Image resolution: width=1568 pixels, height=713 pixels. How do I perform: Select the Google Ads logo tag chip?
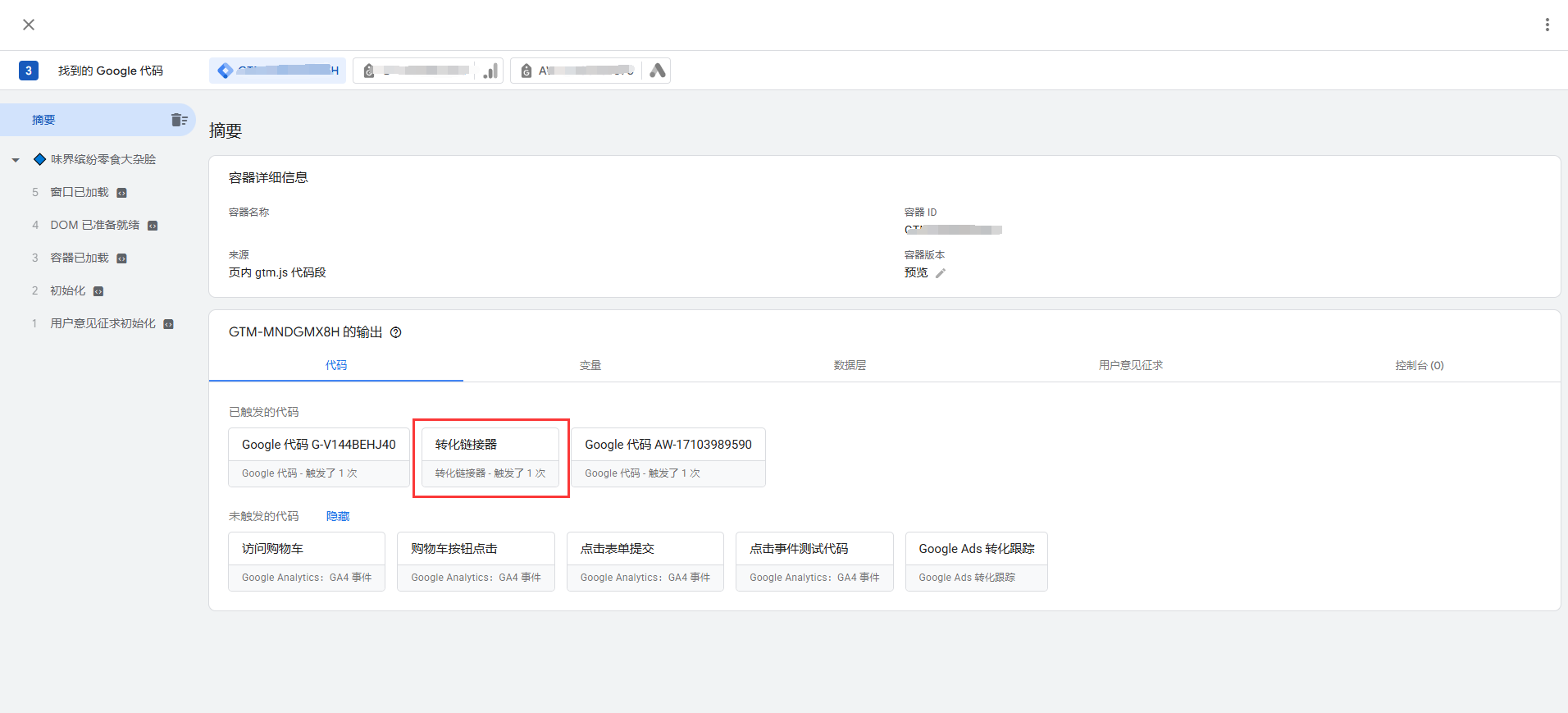point(590,71)
